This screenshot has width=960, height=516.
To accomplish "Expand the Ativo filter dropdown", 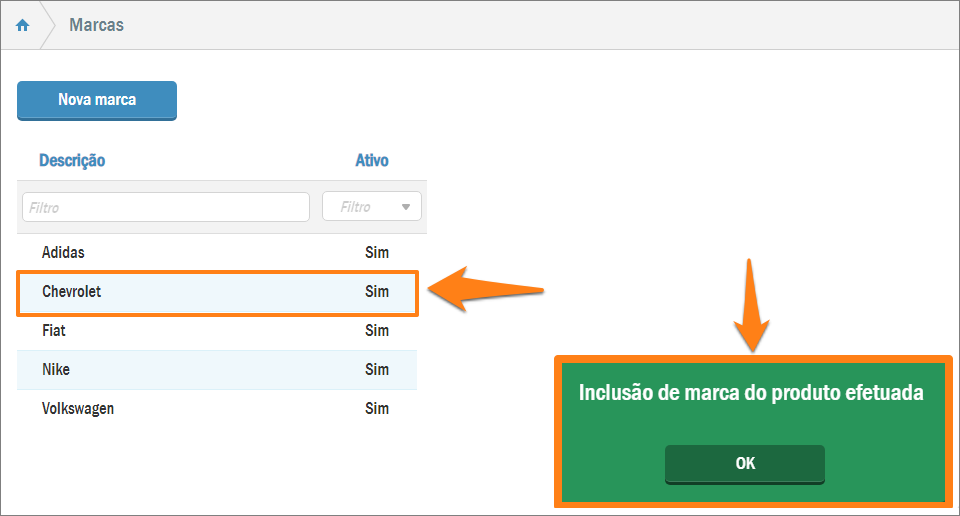I will point(372,207).
